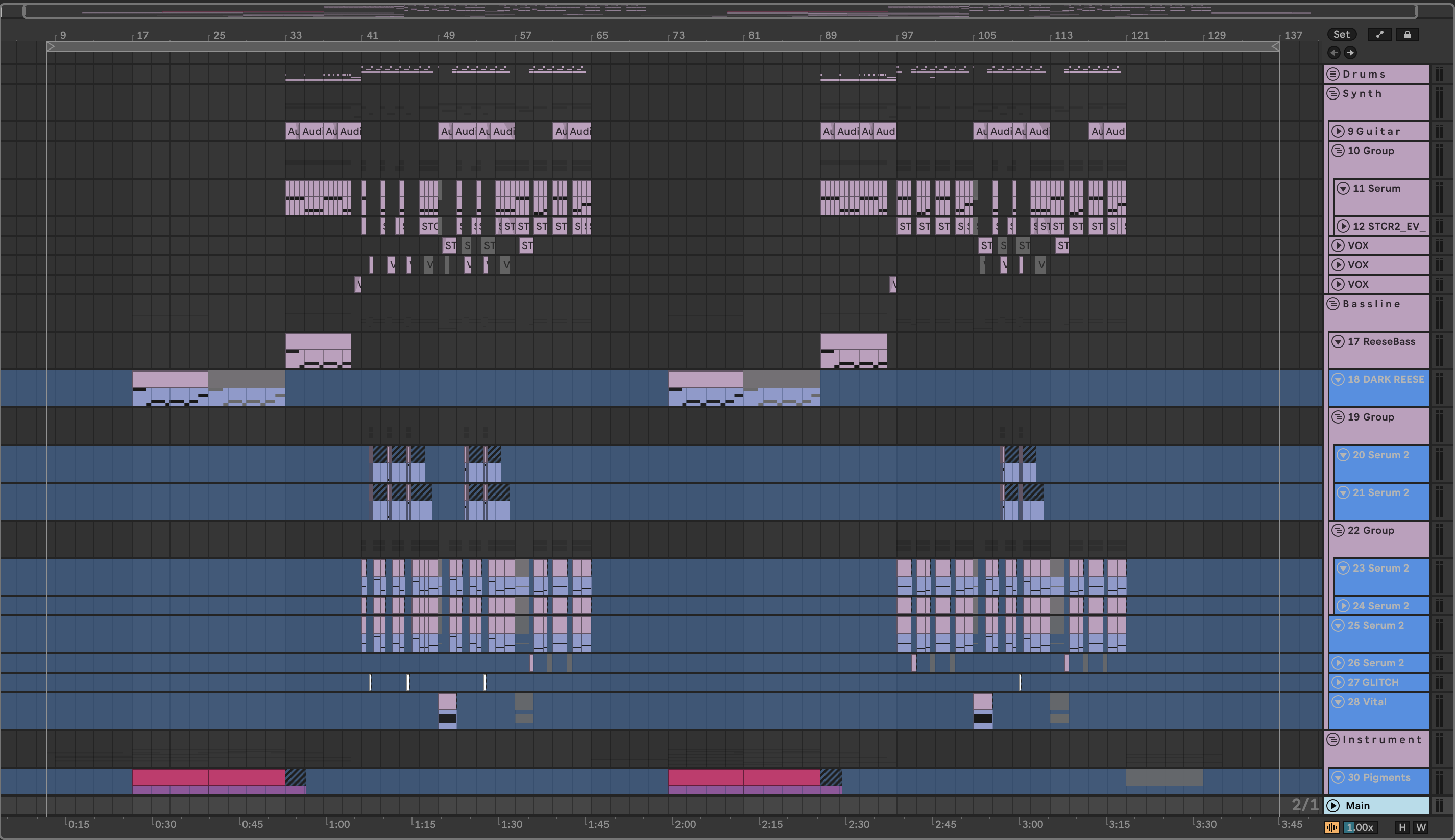Unfold the 12 STCR2_EV_ track
1455x840 pixels.
coord(1343,226)
